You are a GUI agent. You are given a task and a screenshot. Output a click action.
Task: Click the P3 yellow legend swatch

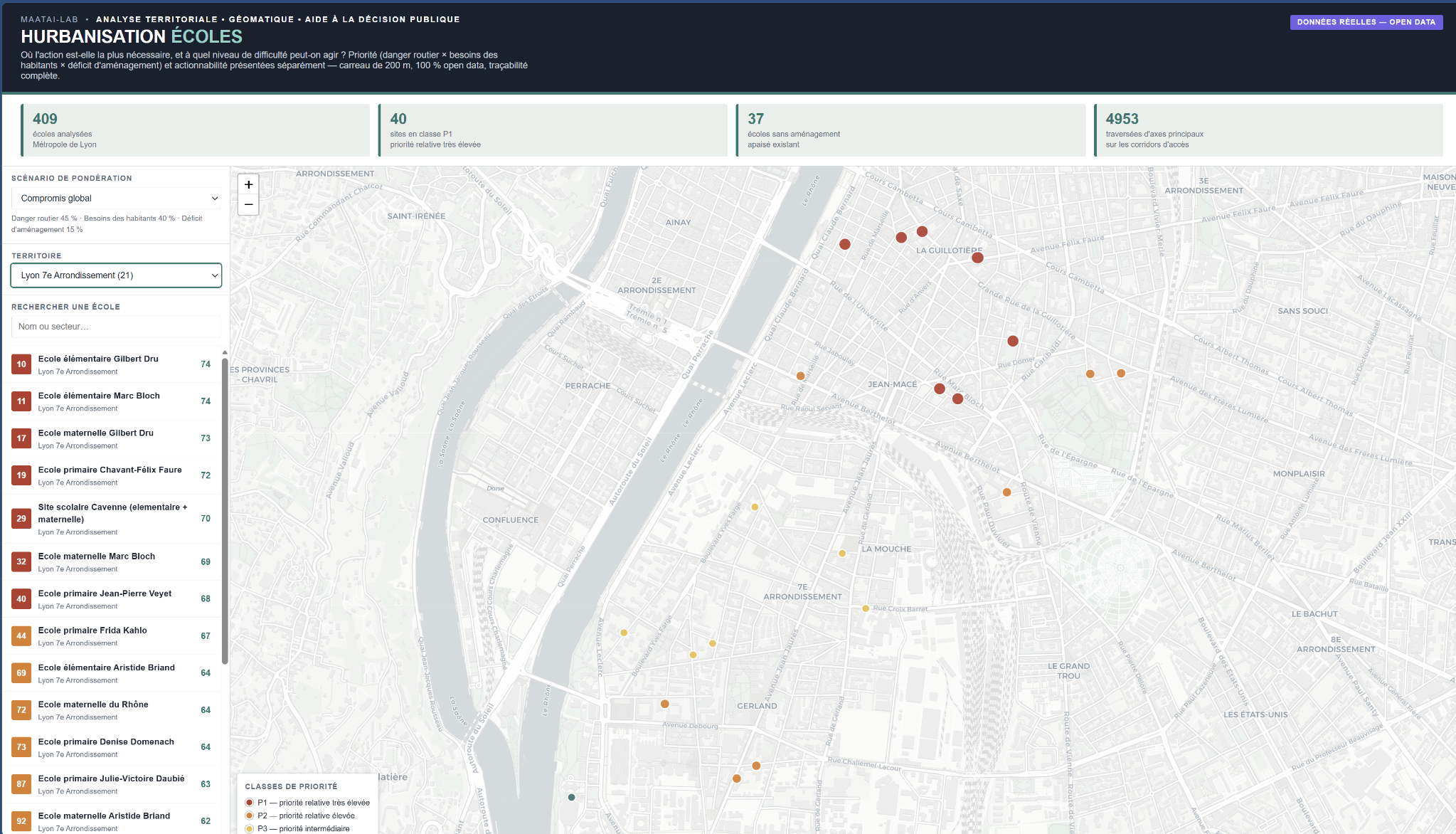tap(249, 828)
